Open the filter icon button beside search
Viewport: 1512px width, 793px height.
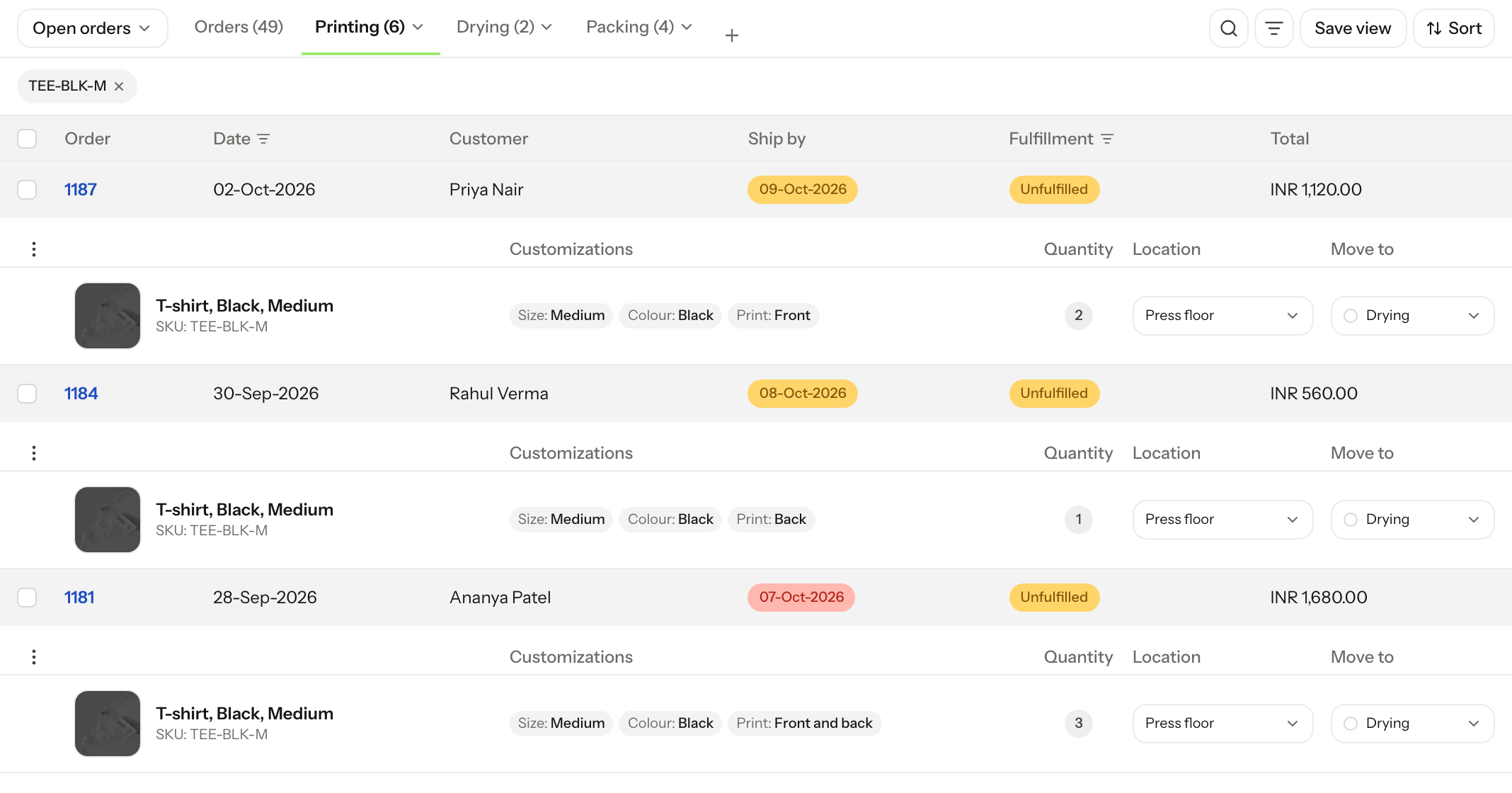(1273, 28)
